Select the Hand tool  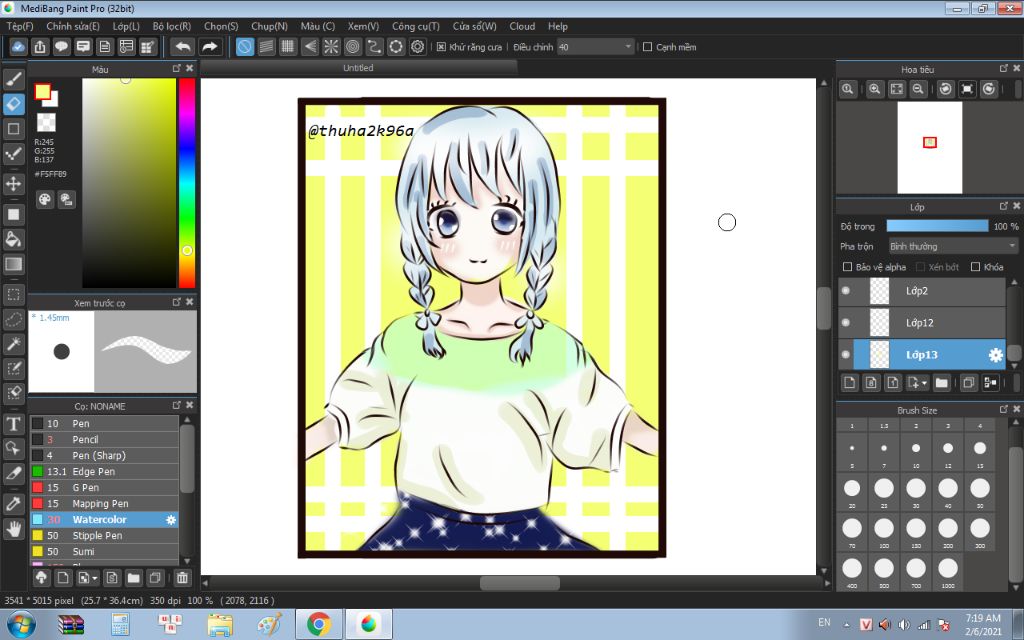14,528
